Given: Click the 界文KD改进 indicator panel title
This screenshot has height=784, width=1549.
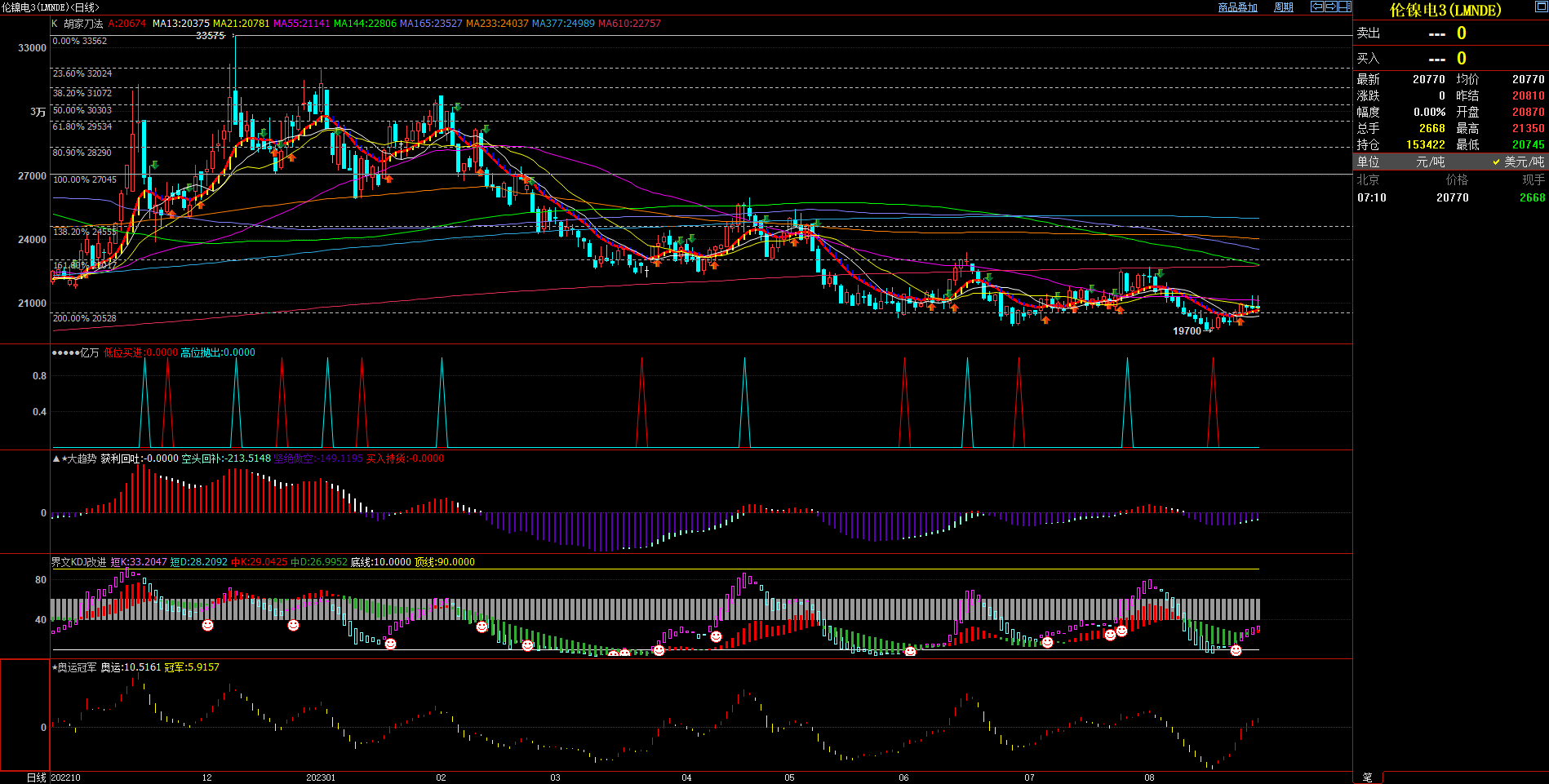Looking at the screenshot, I should [78, 562].
